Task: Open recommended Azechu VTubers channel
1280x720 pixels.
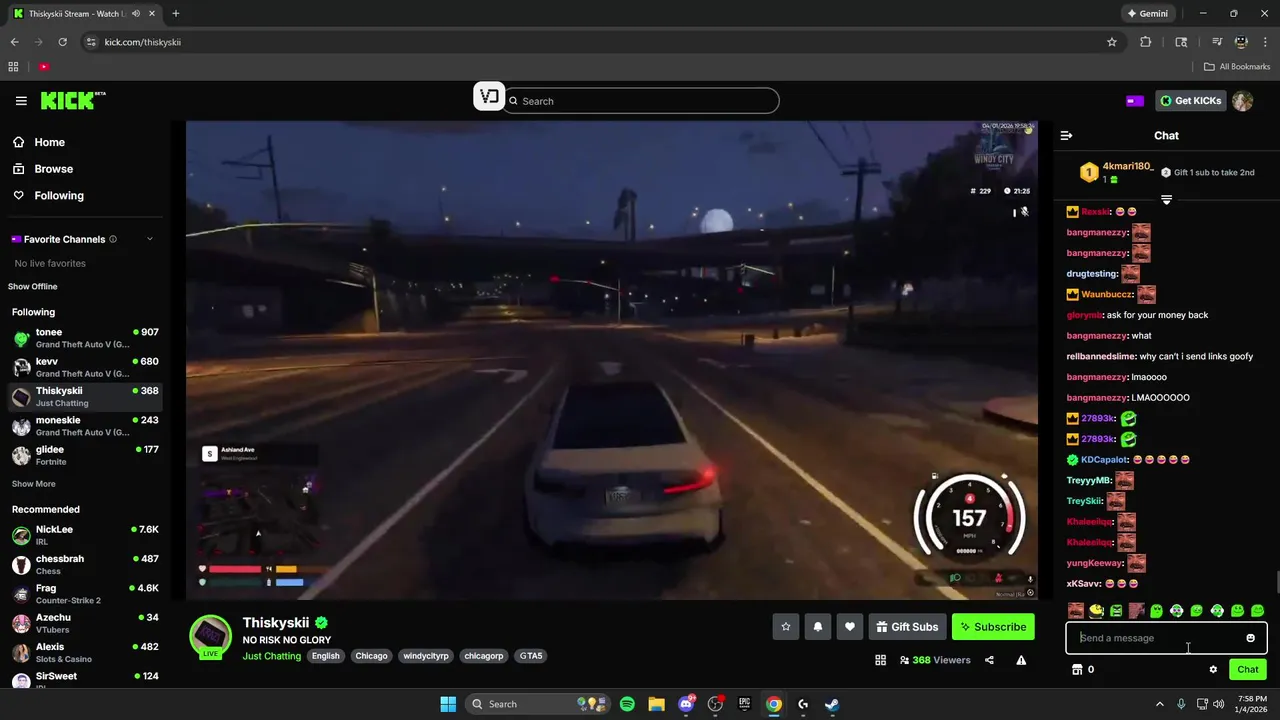Action: 84,623
